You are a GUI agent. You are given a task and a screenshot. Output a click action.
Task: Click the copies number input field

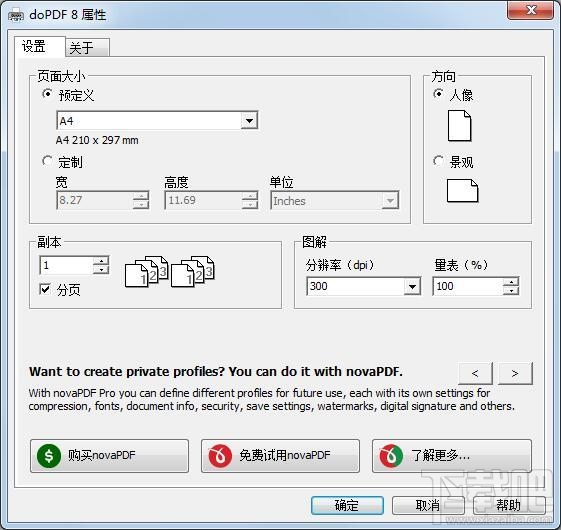point(66,265)
